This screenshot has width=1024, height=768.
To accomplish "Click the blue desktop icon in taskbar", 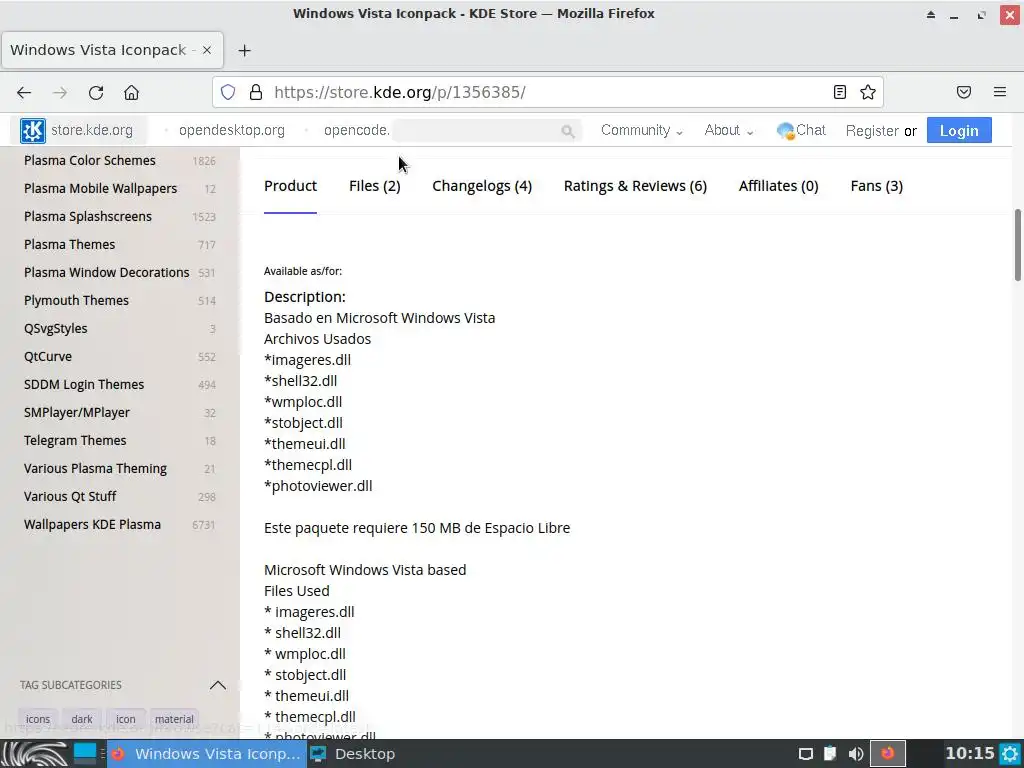I will pos(85,754).
